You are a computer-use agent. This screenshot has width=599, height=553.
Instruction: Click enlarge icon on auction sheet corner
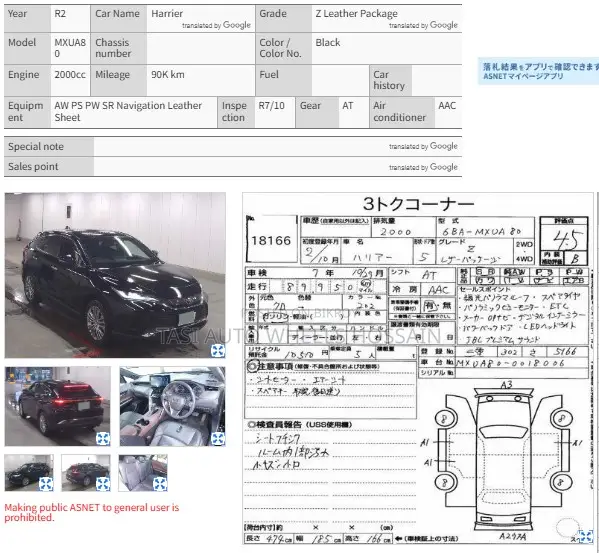[586, 537]
